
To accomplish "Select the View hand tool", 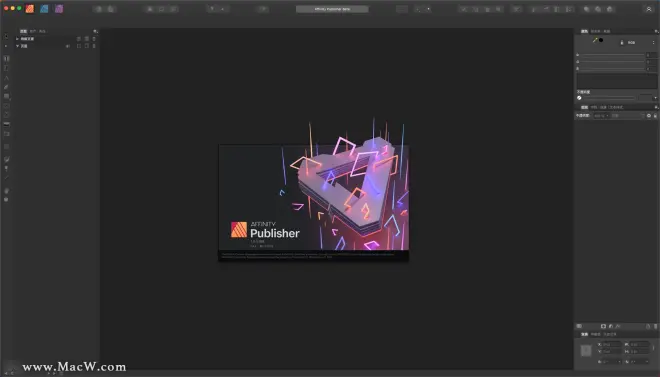I will [x=6, y=191].
